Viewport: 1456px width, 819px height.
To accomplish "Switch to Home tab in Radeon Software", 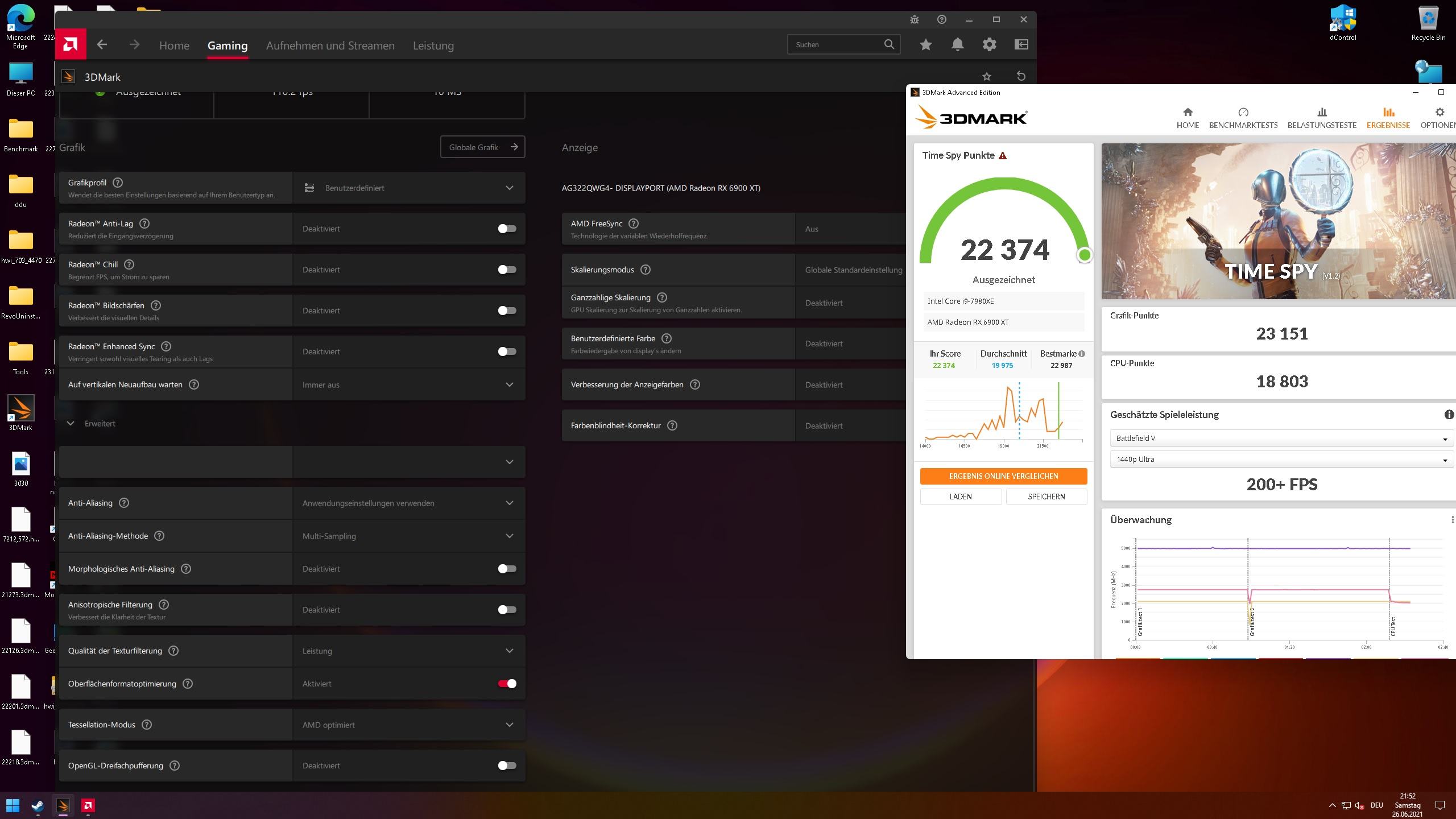I will (x=174, y=45).
